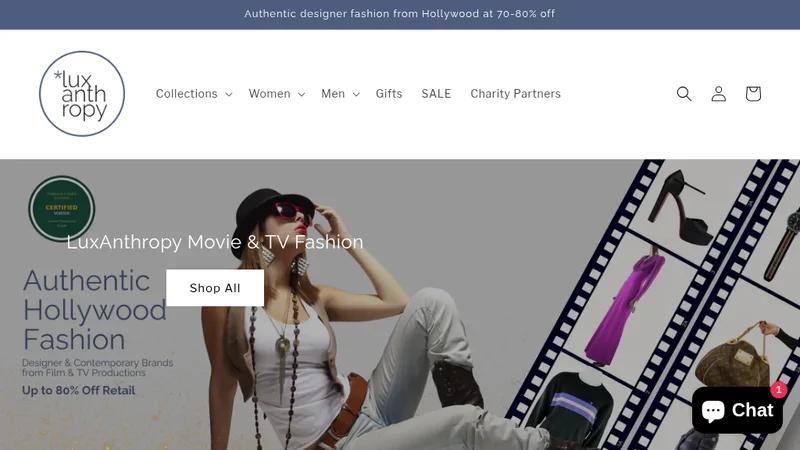Click the black high heel shoe image

(x=679, y=207)
